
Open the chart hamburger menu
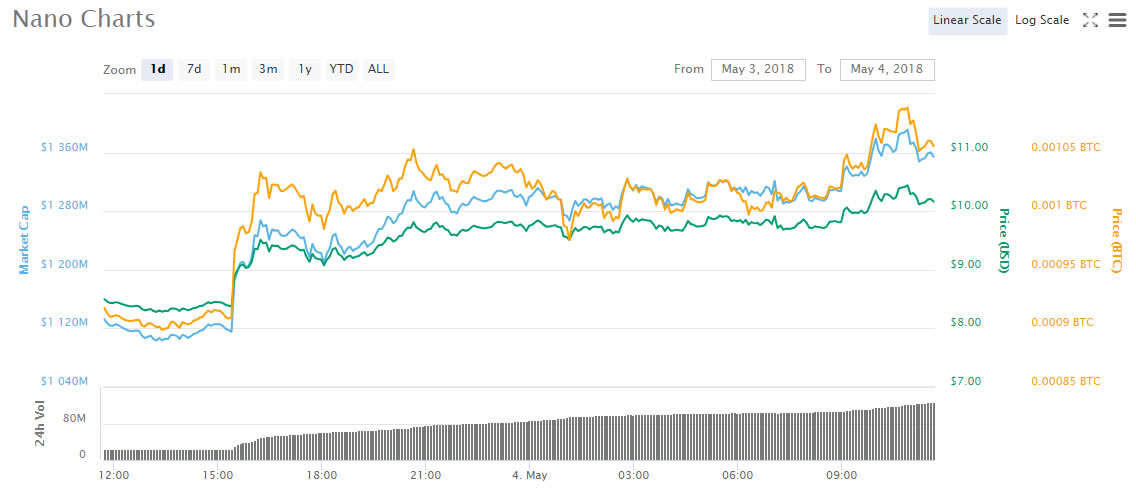[1117, 20]
